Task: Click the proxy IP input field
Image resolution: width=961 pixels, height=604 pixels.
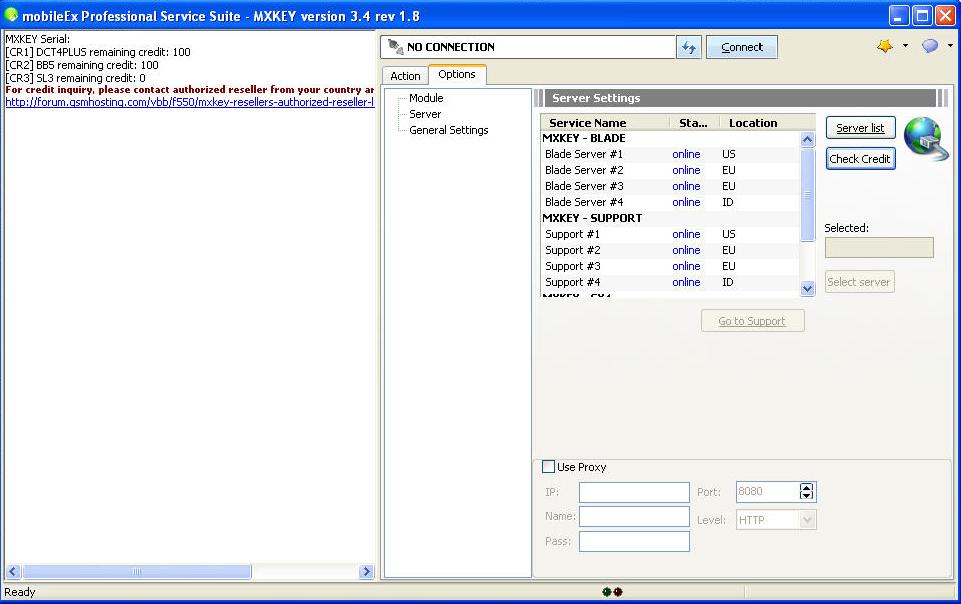Action: pyautogui.click(x=634, y=492)
